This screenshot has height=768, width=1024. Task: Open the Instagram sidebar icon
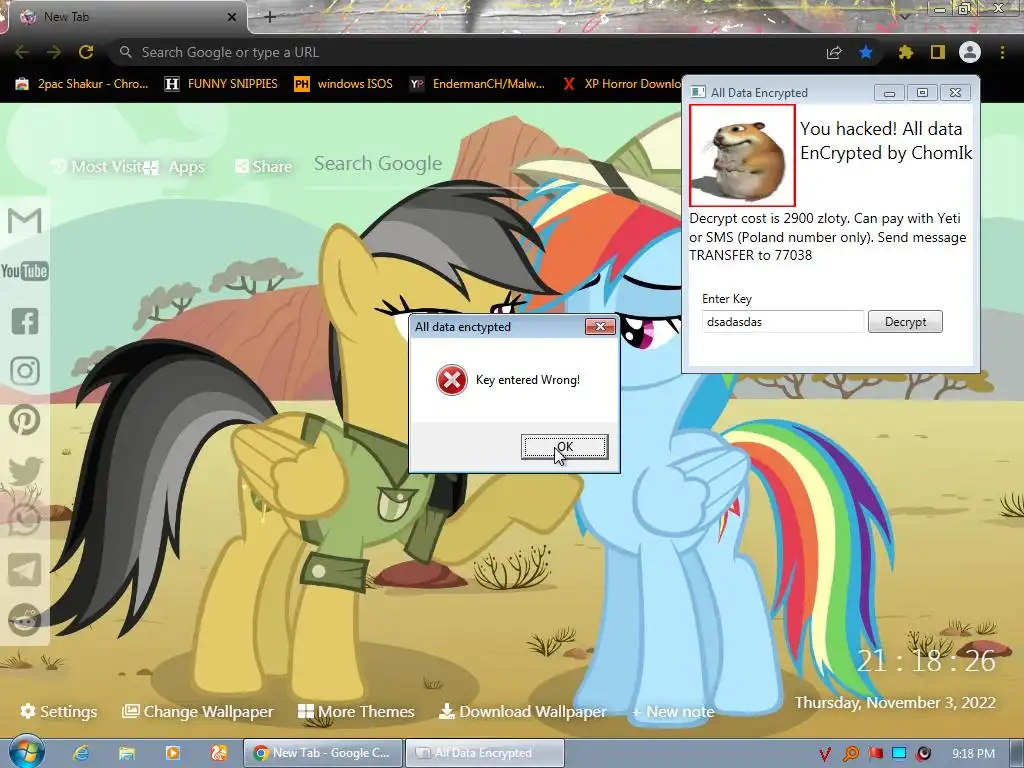pyautogui.click(x=25, y=371)
